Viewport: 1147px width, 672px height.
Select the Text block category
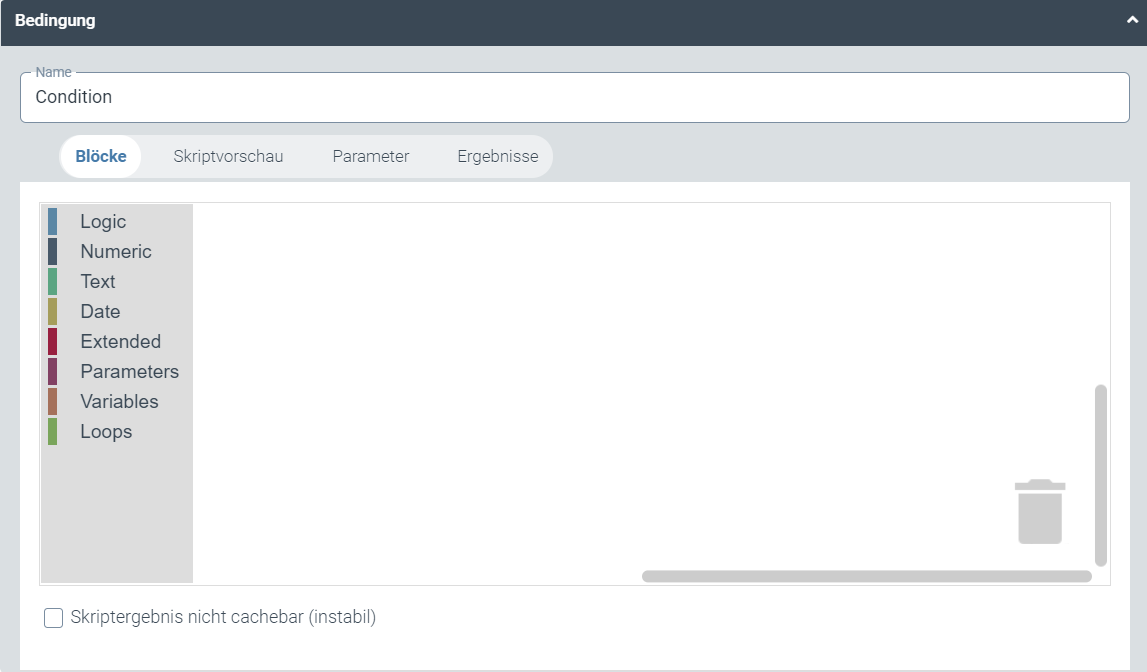coord(97,281)
